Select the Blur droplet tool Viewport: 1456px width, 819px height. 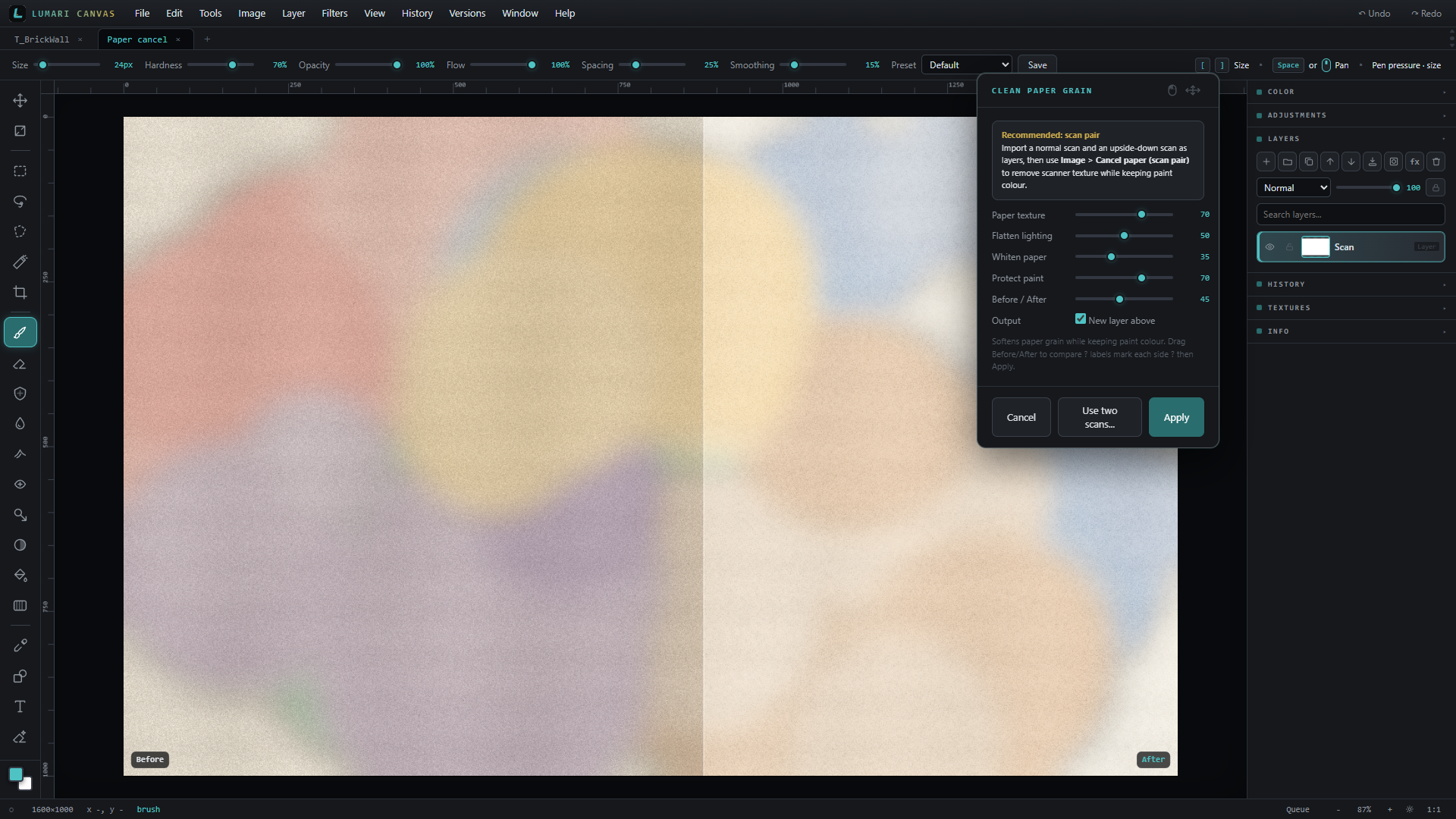pyautogui.click(x=20, y=424)
